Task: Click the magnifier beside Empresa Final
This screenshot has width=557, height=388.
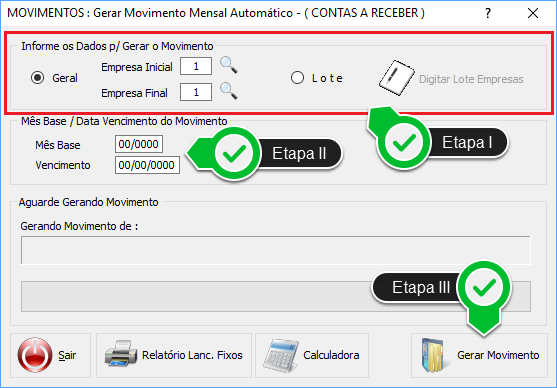Action: [x=229, y=91]
